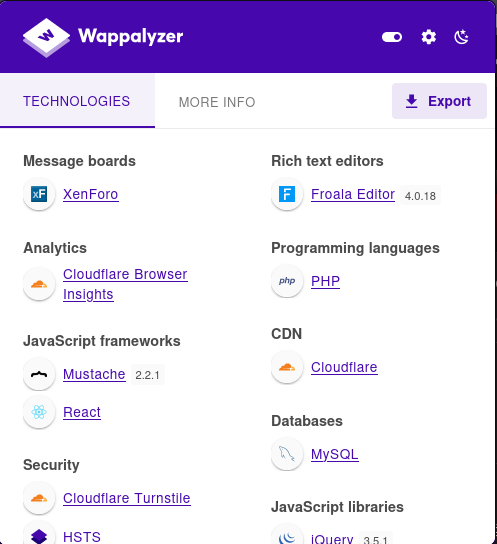Open the HSTS link

coord(82,537)
